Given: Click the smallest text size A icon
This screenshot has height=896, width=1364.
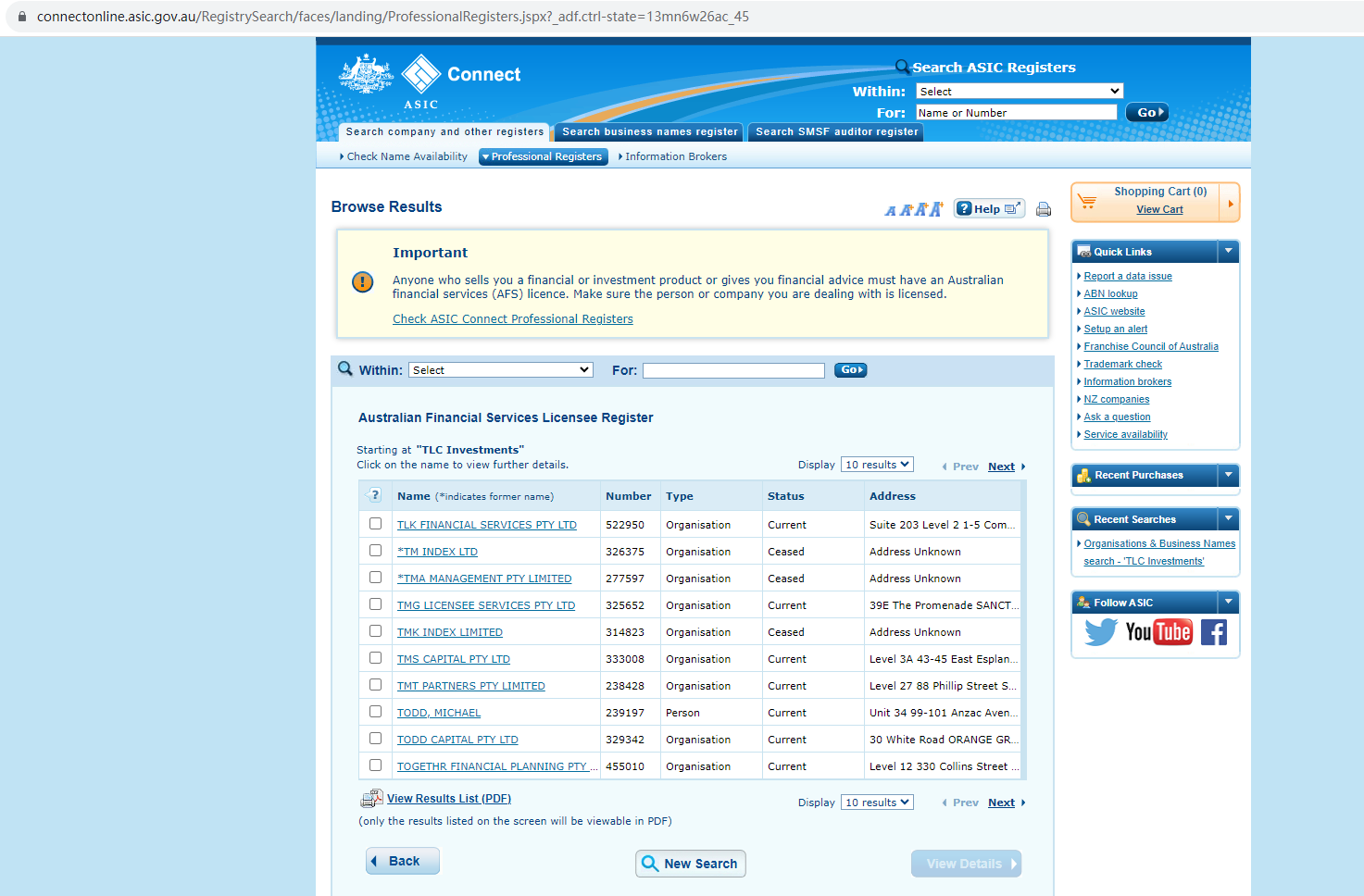Looking at the screenshot, I should (891, 211).
